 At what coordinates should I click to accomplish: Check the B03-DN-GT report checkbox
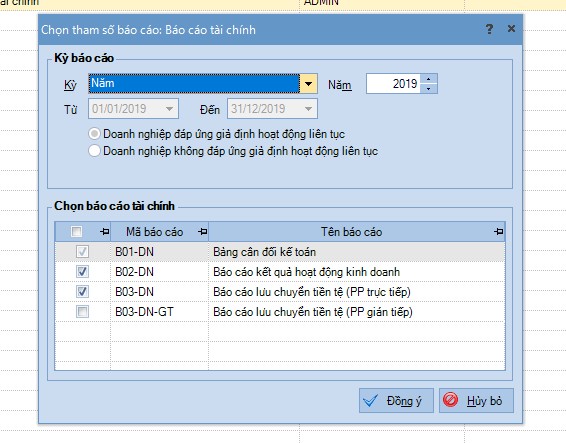[82, 312]
